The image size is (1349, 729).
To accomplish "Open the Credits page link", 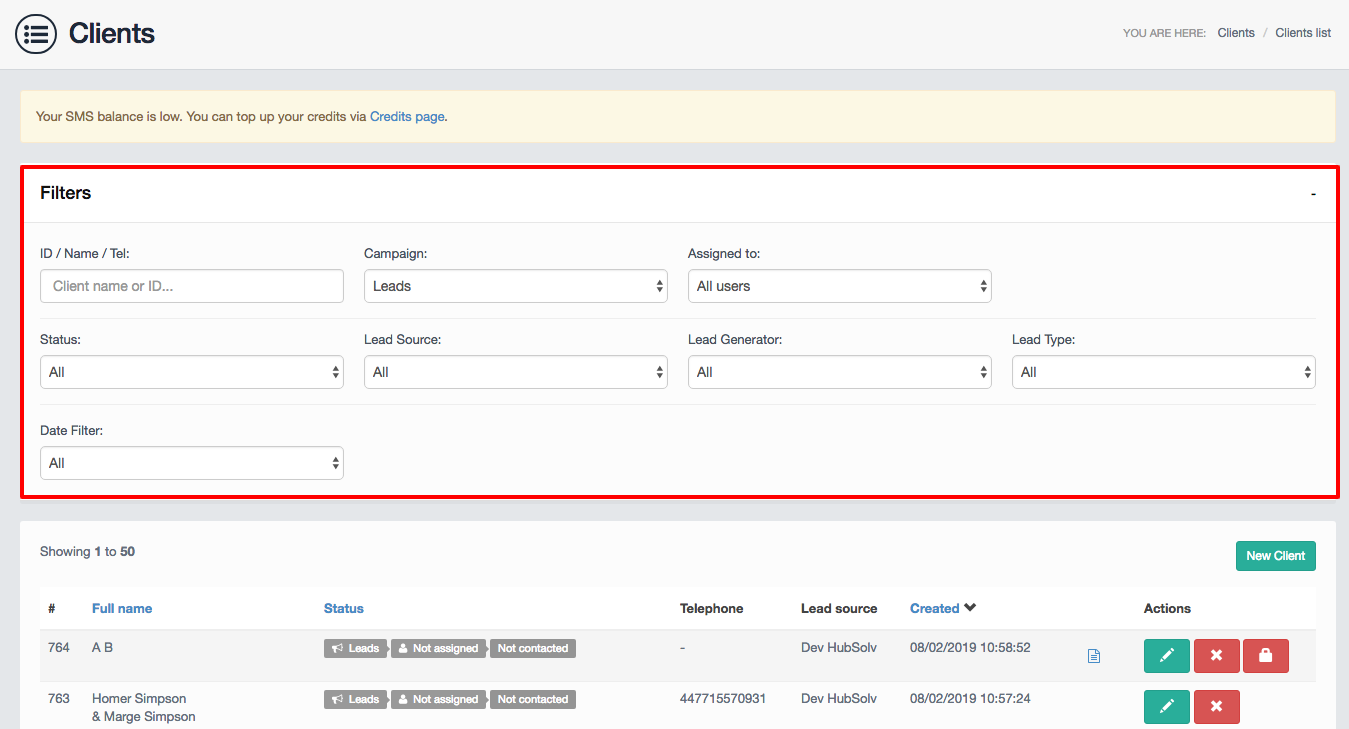I will pyautogui.click(x=406, y=117).
